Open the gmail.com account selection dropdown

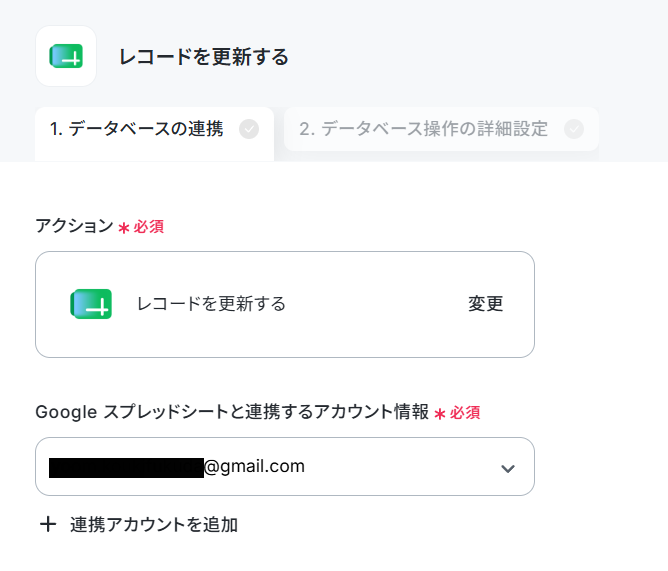tap(285, 467)
